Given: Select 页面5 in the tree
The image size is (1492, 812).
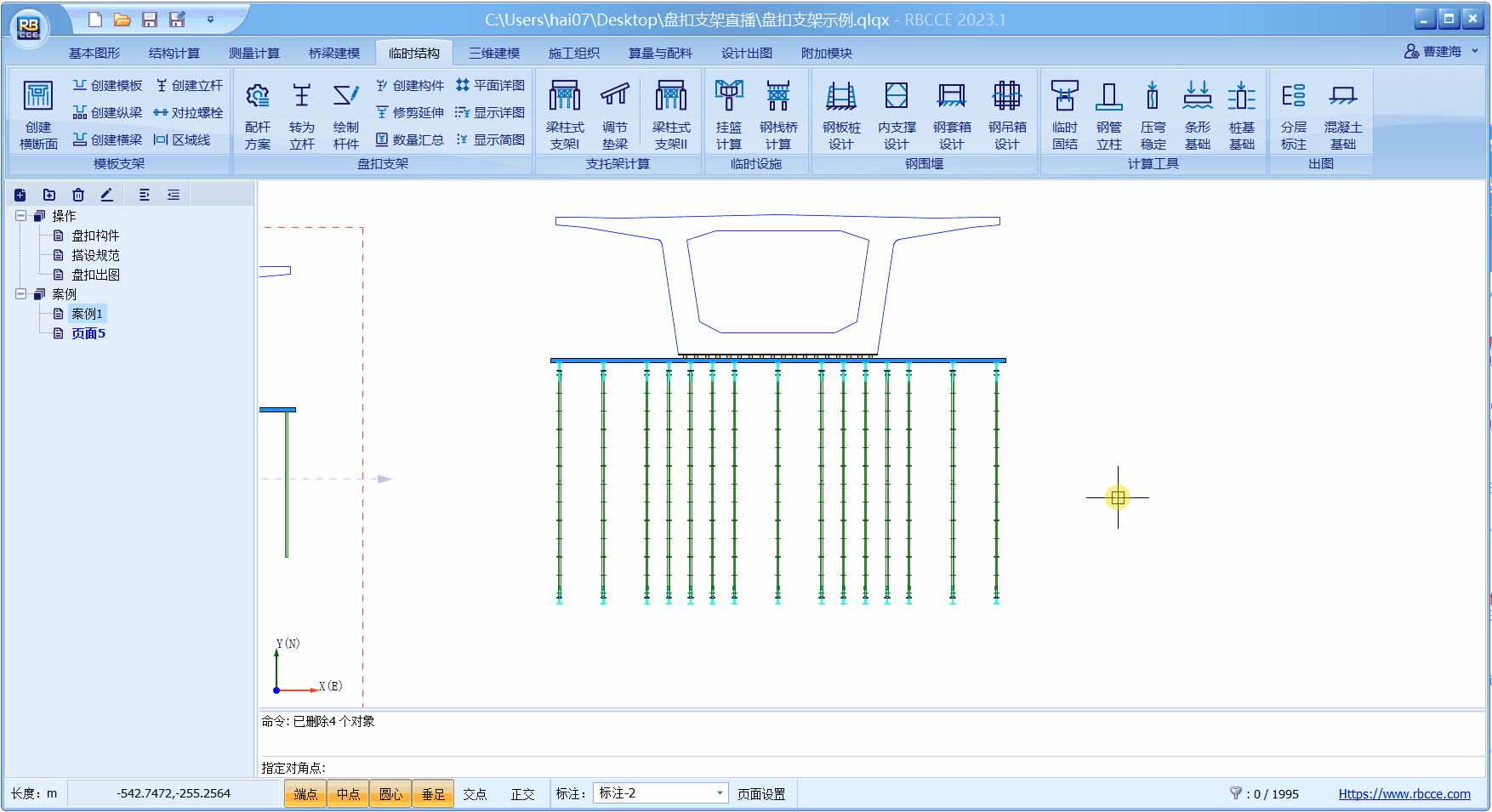Looking at the screenshot, I should [x=88, y=333].
